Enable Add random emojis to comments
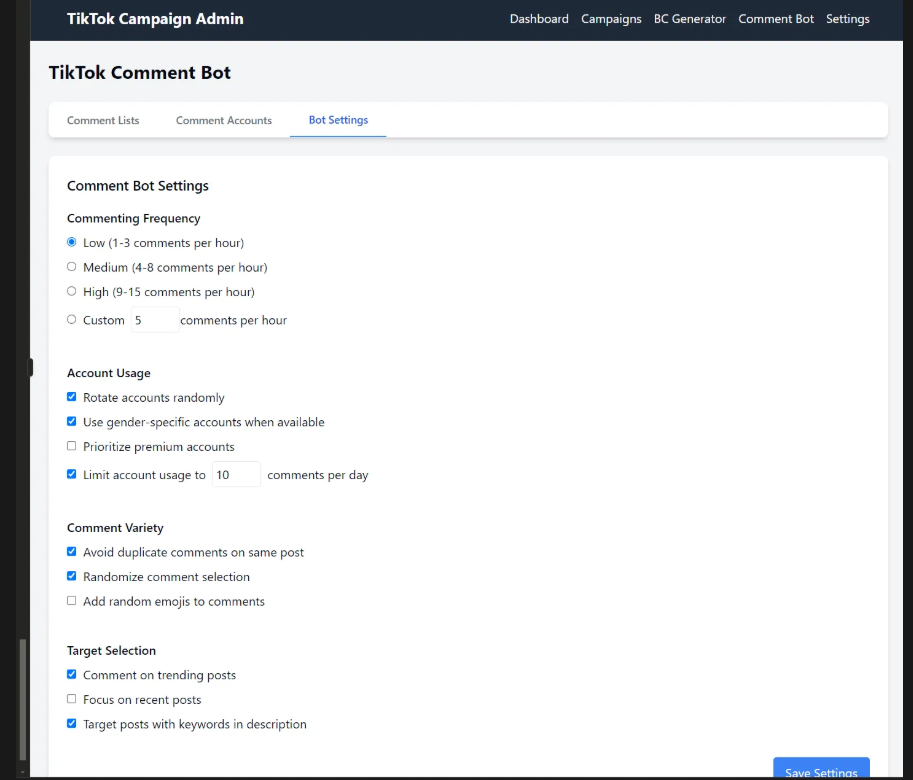 pyautogui.click(x=72, y=601)
